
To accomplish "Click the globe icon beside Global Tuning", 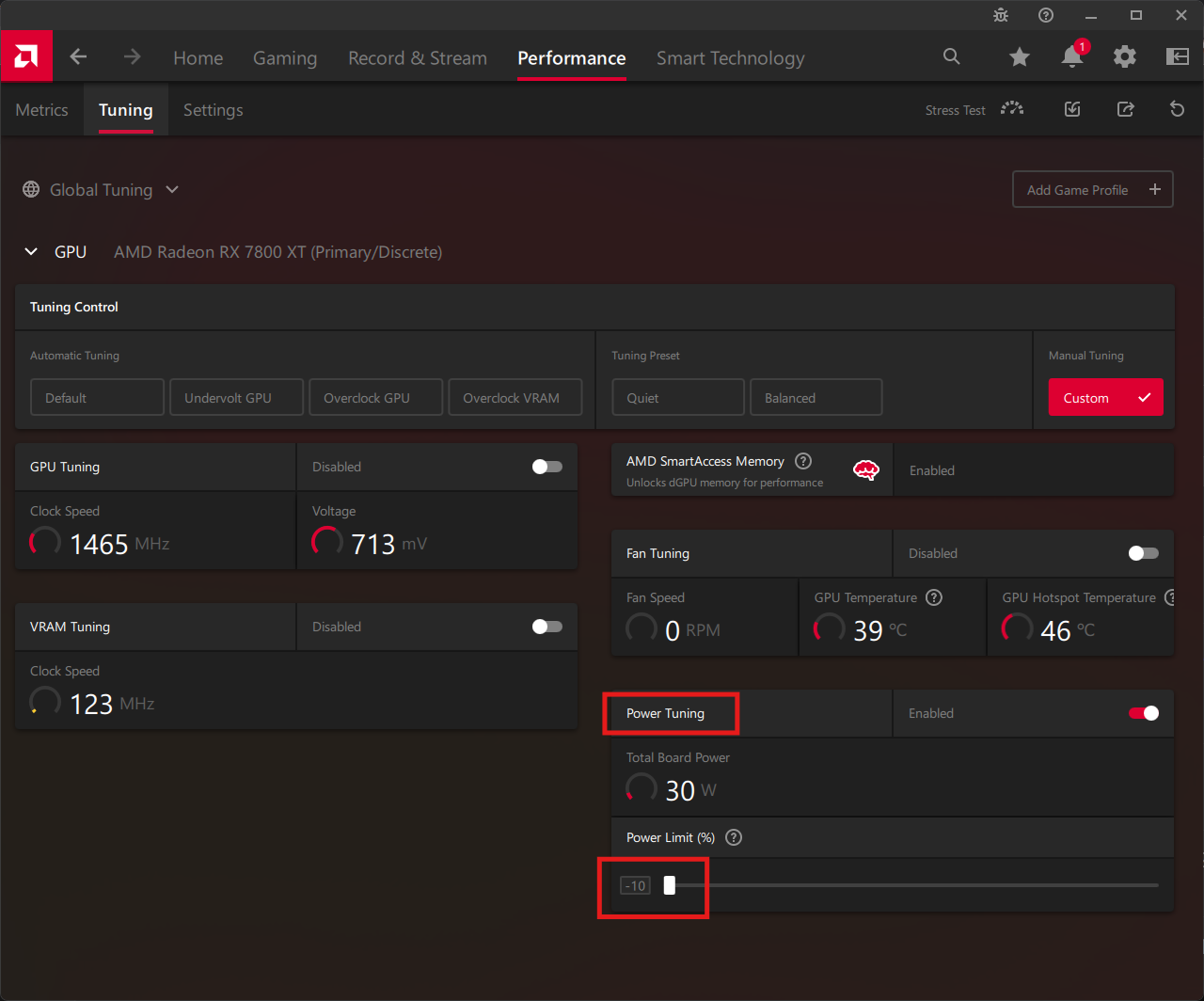I will click(31, 189).
